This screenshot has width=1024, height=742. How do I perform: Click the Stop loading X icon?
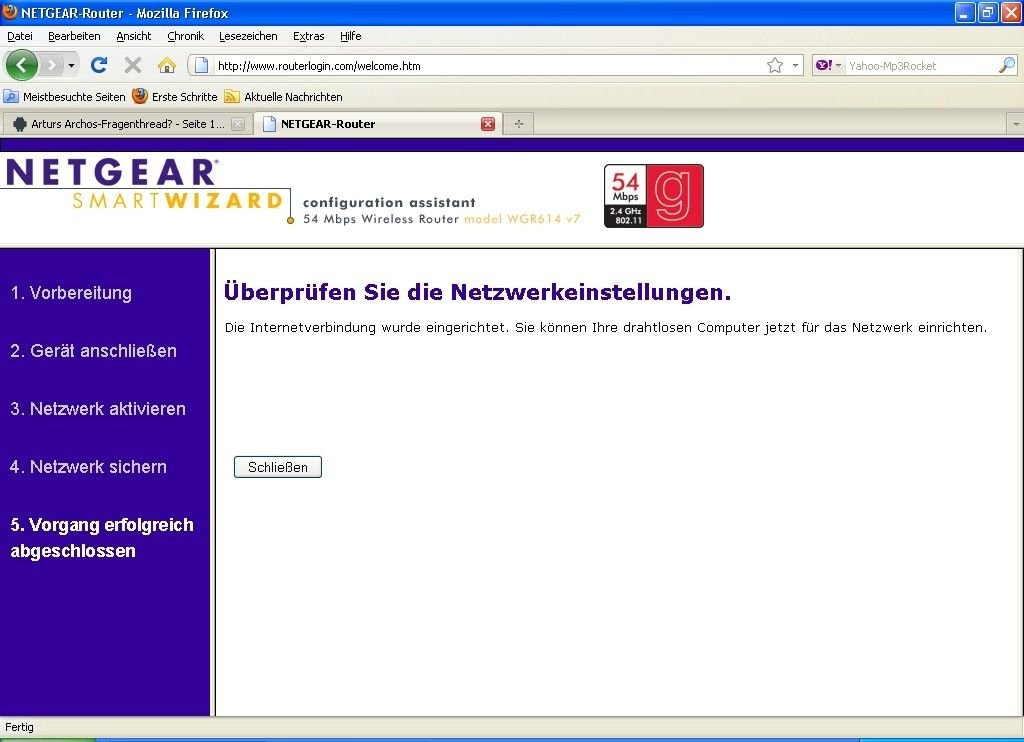(x=133, y=65)
